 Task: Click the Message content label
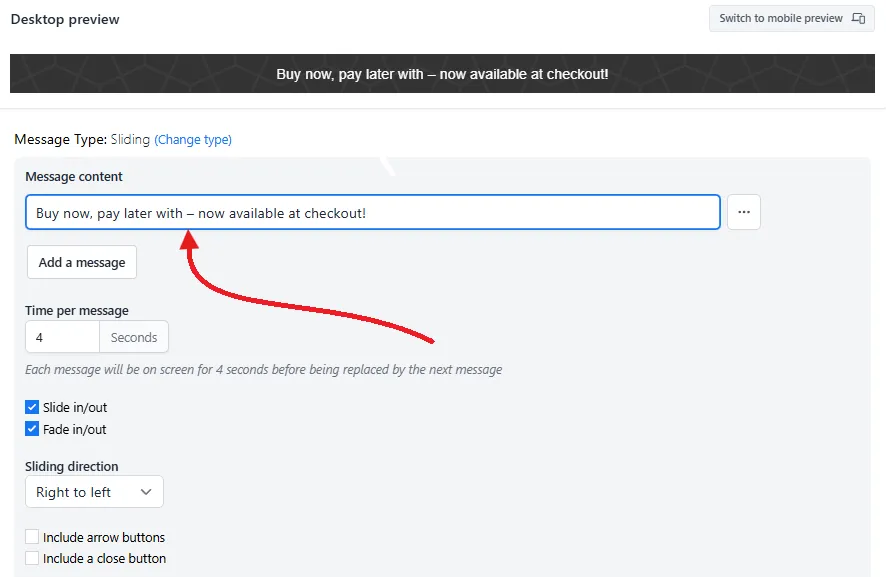(74, 176)
